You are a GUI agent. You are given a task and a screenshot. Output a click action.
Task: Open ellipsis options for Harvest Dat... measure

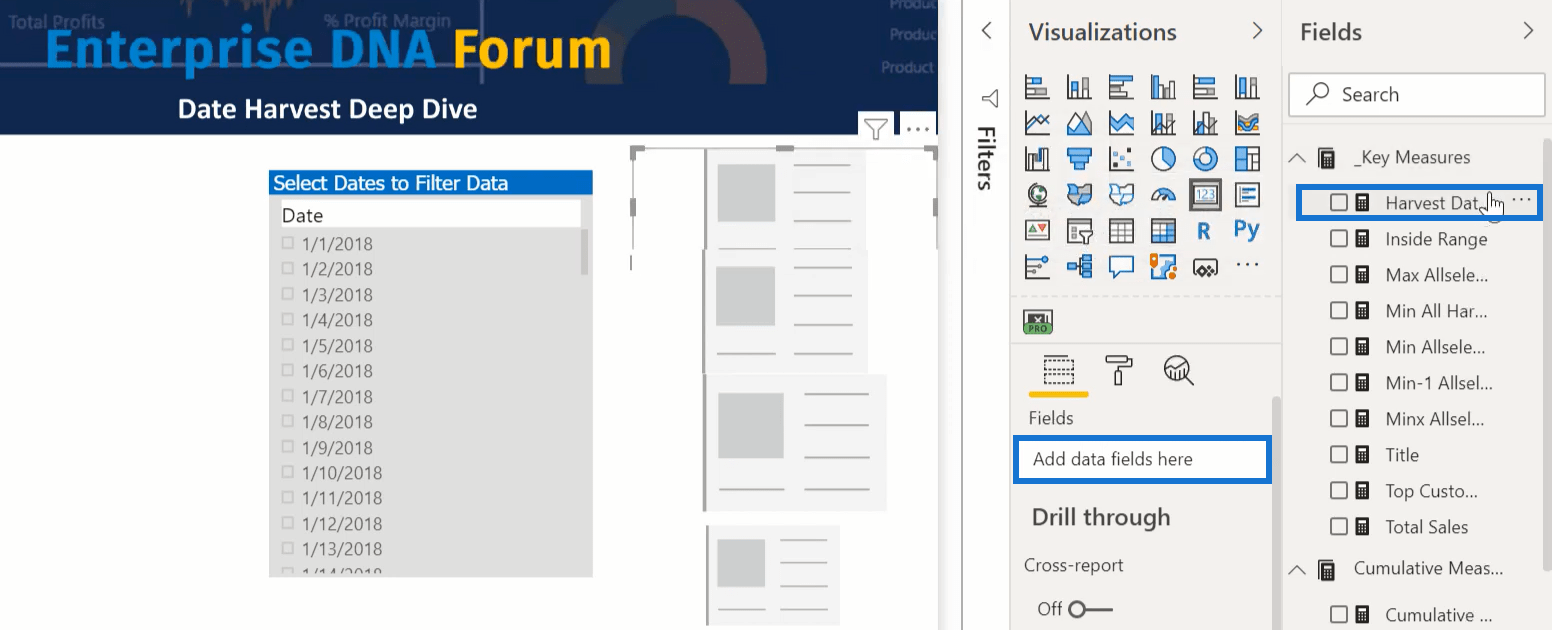coord(1521,201)
